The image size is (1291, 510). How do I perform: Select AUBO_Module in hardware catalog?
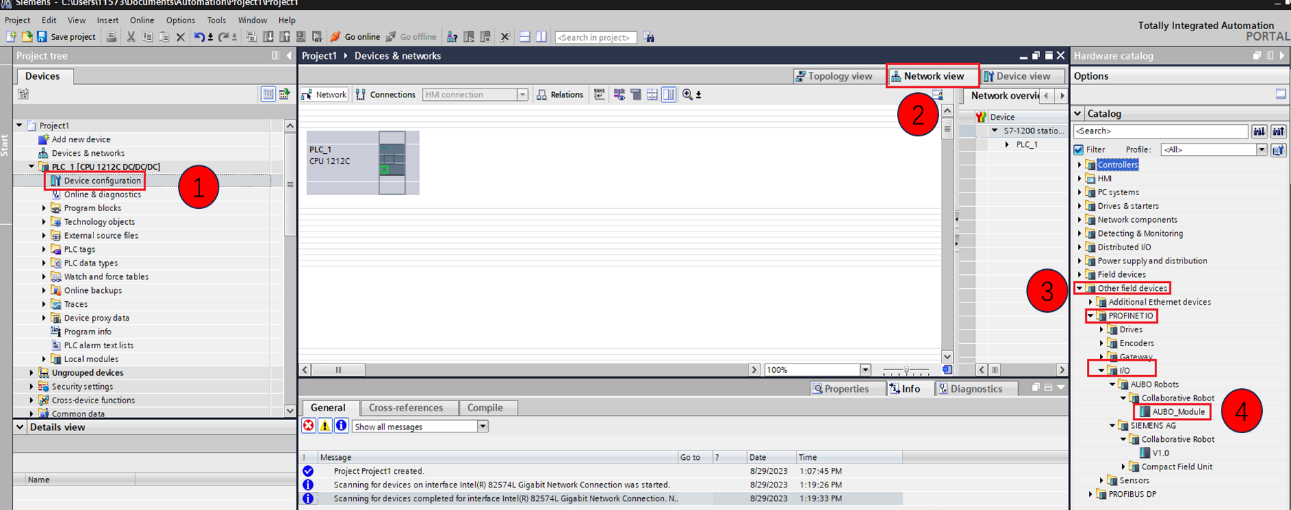1174,411
